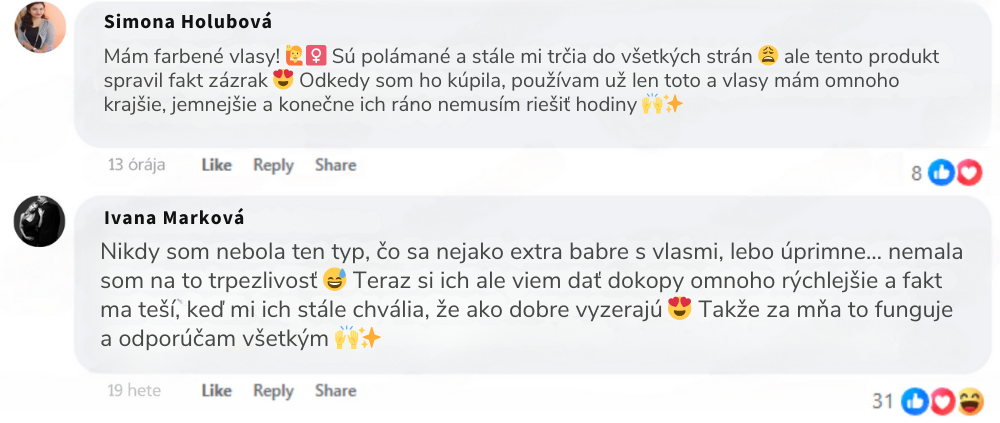Like Ivana Marková's comment

pyautogui.click(x=216, y=391)
